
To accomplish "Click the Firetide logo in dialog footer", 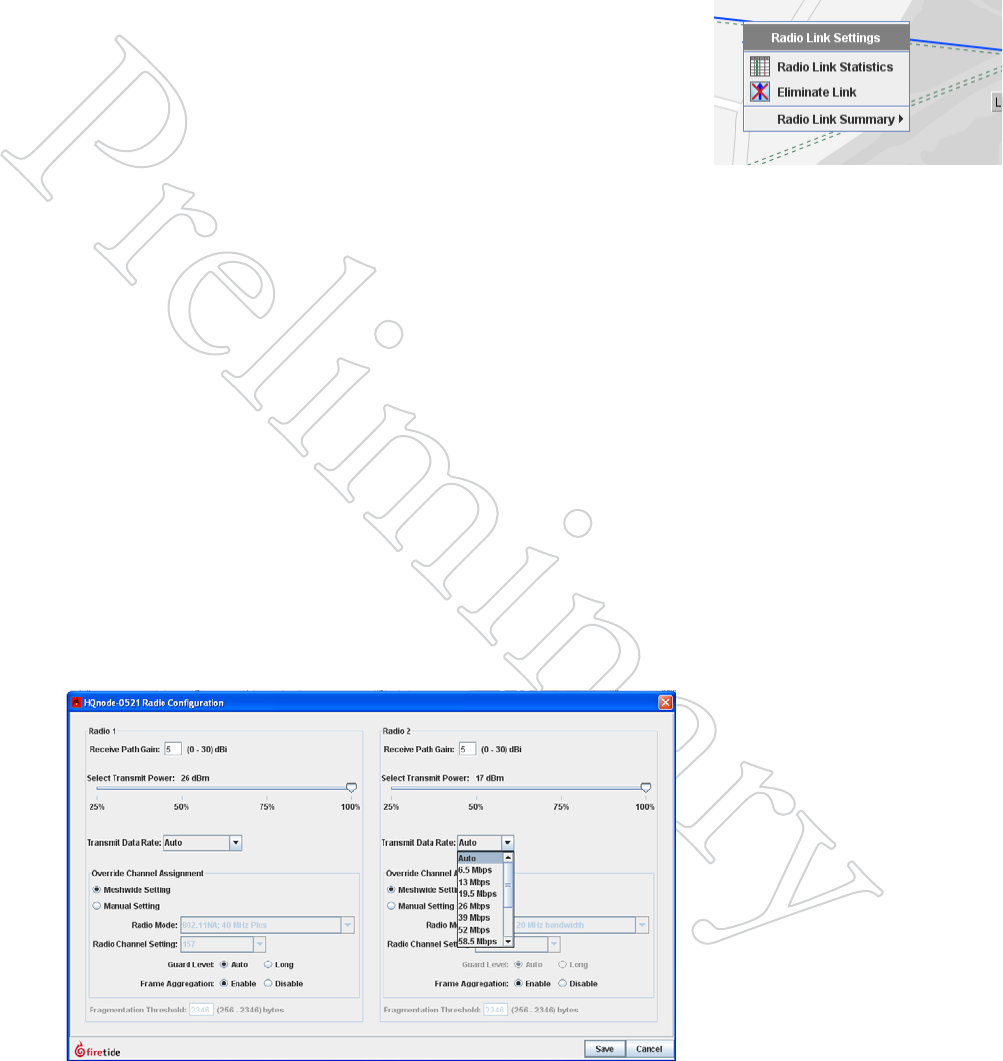I will tap(97, 1049).
